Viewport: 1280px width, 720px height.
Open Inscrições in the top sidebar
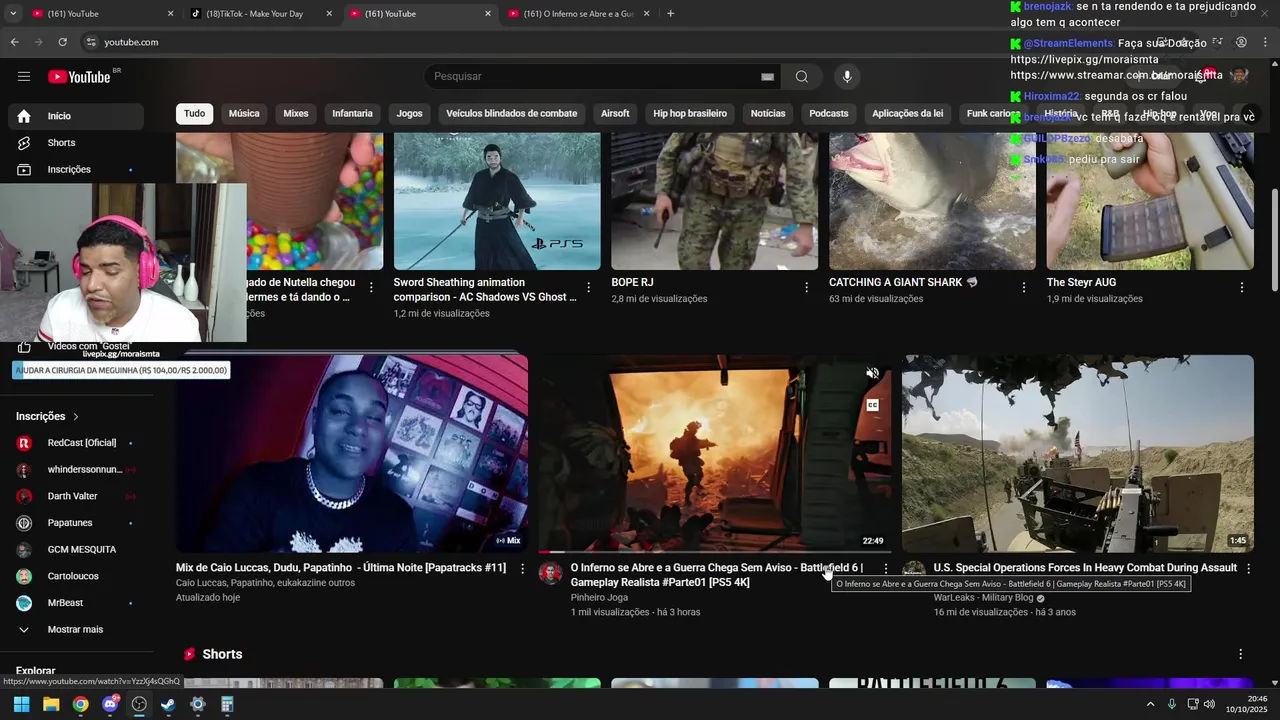[76, 169]
